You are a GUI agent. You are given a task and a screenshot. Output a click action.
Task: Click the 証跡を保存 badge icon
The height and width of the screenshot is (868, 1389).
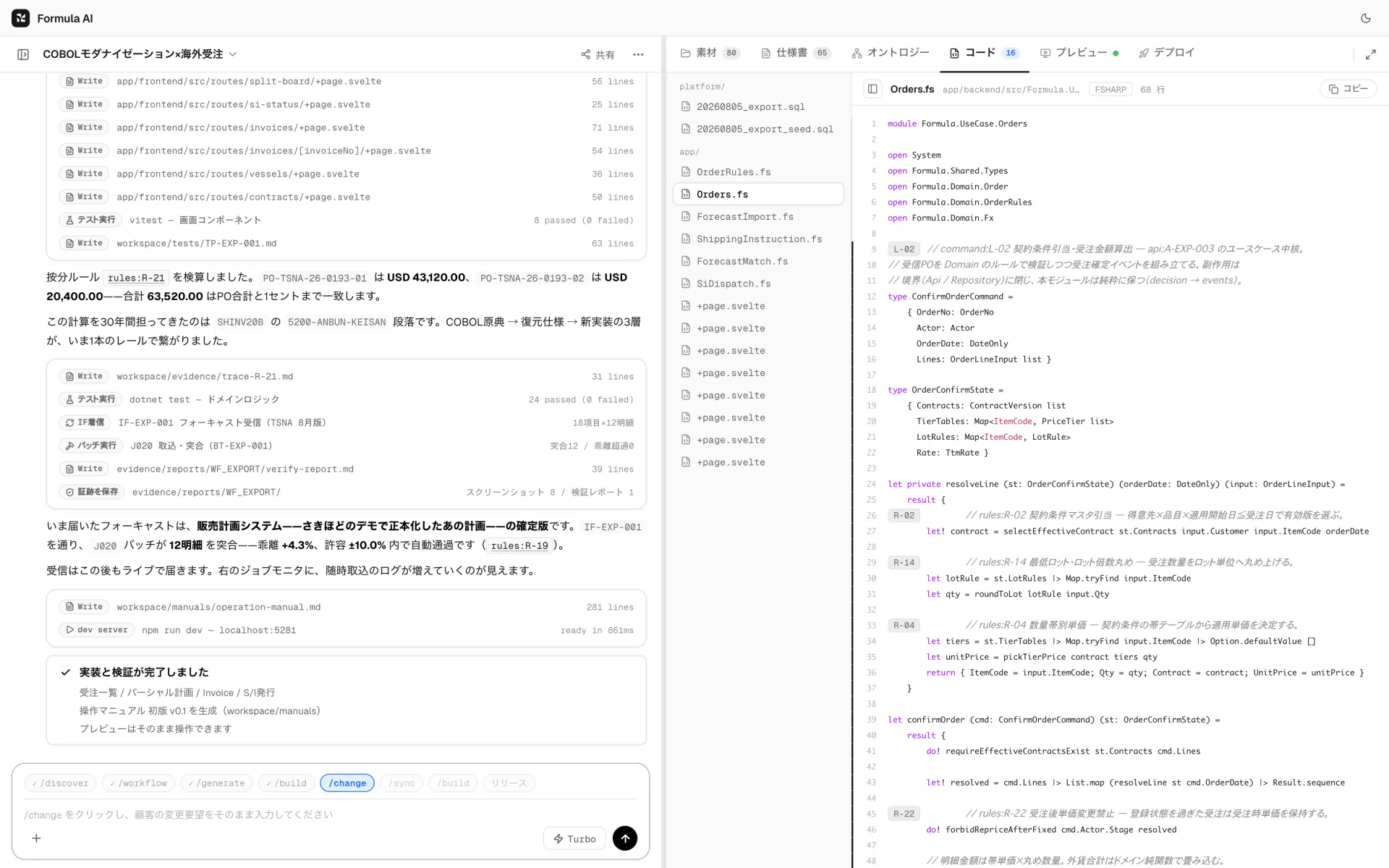[x=91, y=492]
